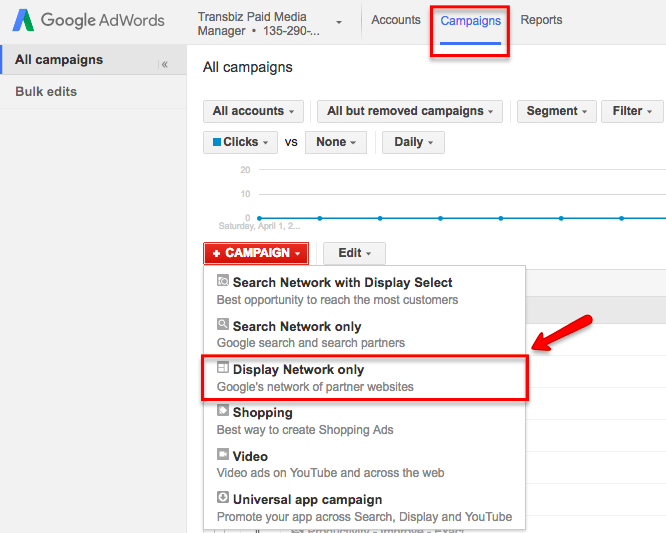Click the Video campaign type icon
This screenshot has height=533, width=666.
point(223,455)
